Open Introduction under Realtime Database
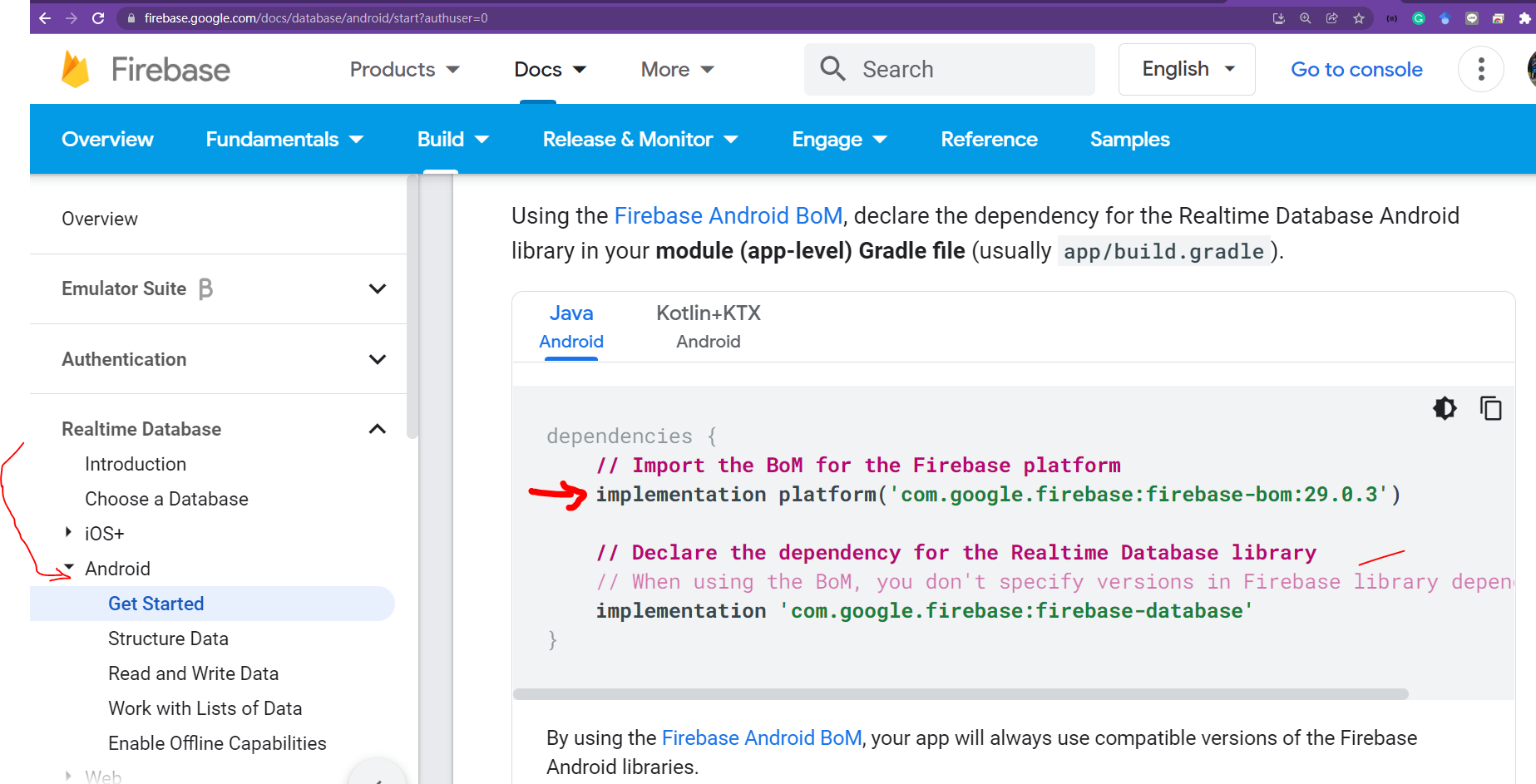 point(136,464)
